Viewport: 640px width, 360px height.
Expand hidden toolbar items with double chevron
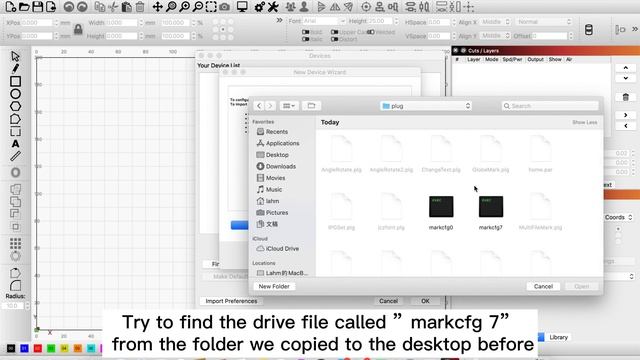click(x=279, y=20)
